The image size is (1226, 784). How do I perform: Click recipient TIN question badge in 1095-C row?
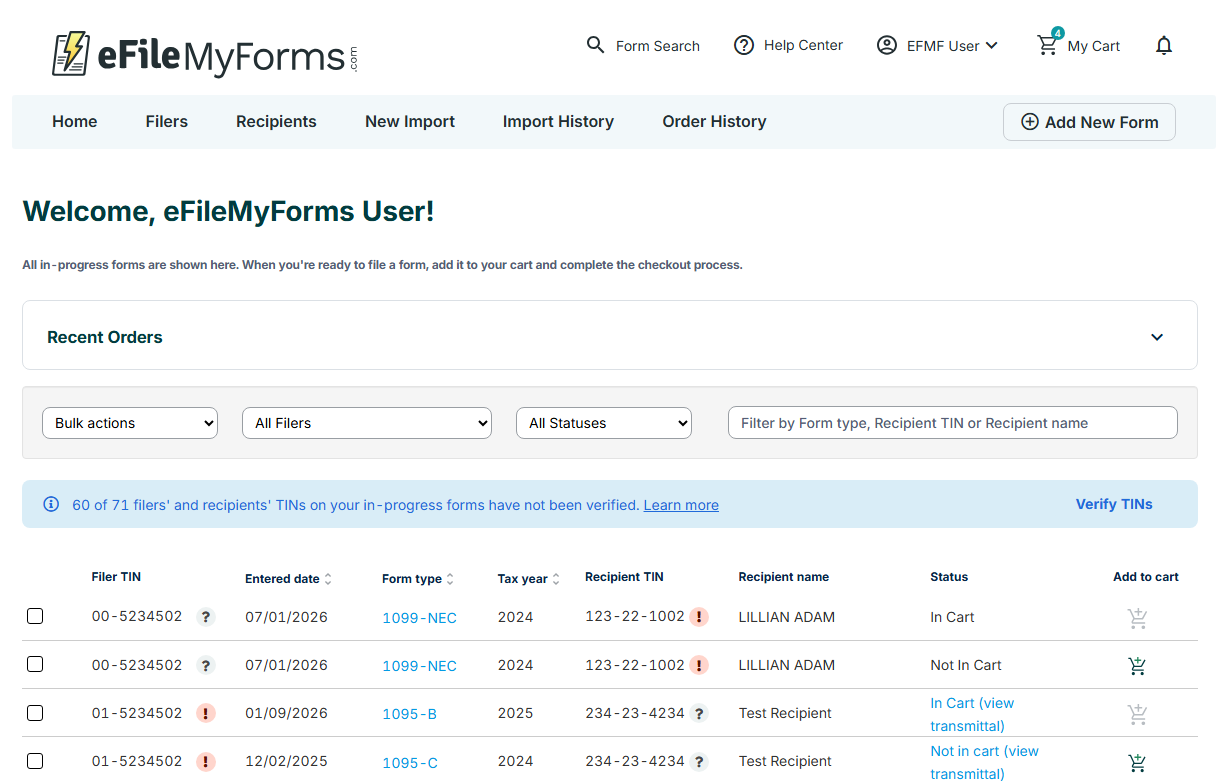tap(699, 761)
